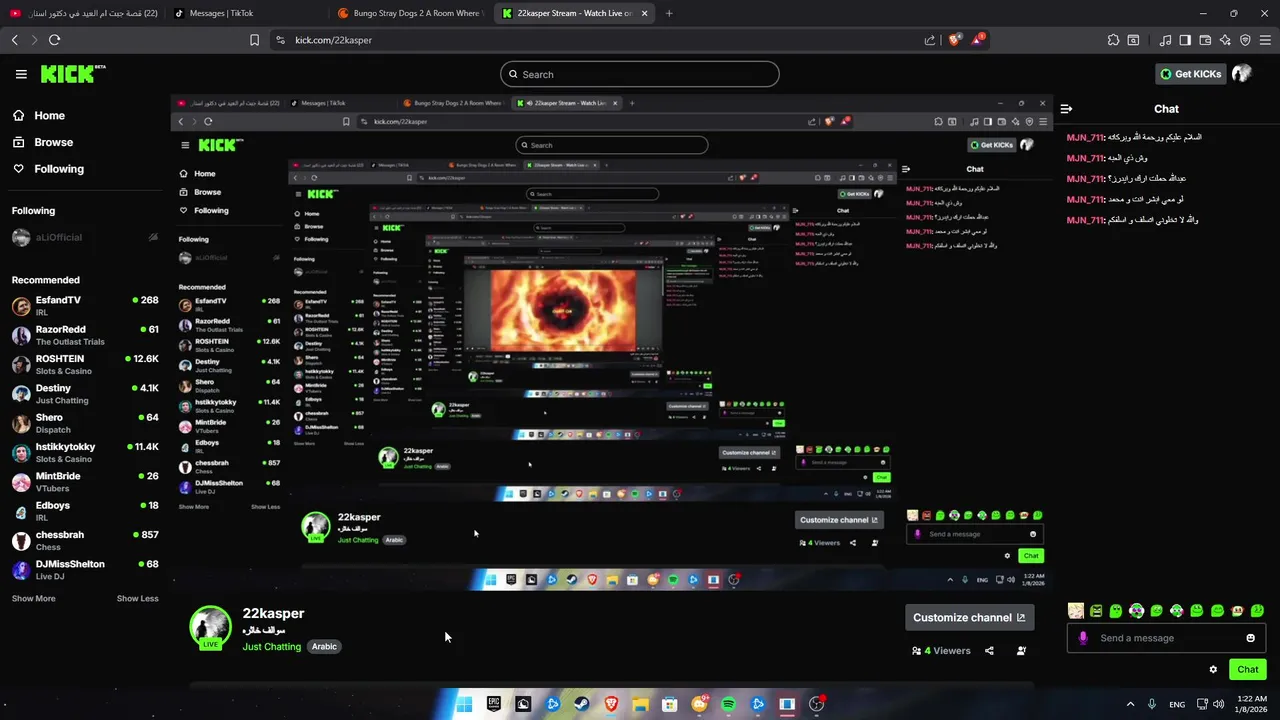Open ROSHTEIN recommended channel
Image resolution: width=1280 pixels, height=720 pixels.
pos(85,364)
